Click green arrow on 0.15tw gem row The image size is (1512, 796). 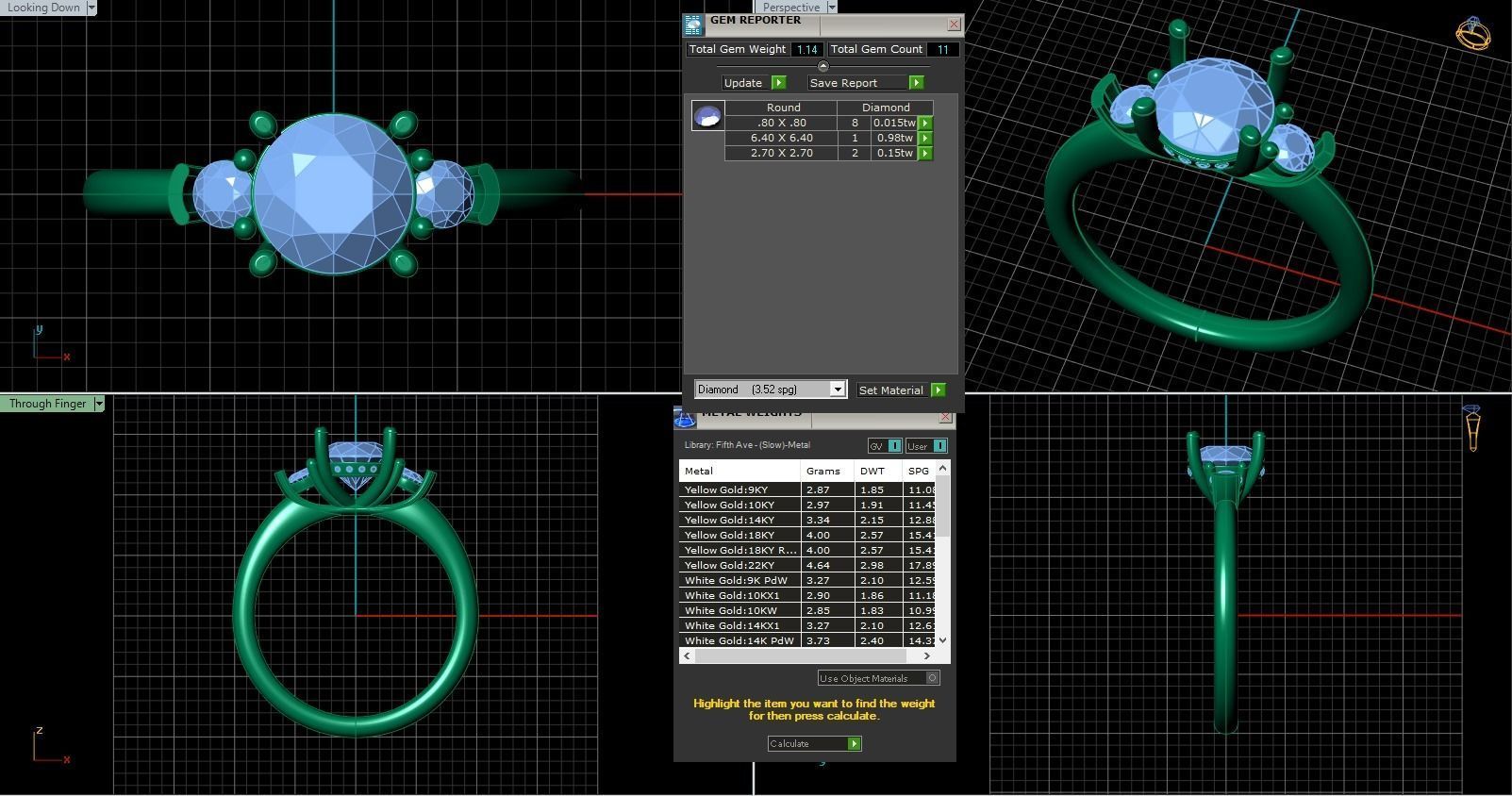click(925, 153)
